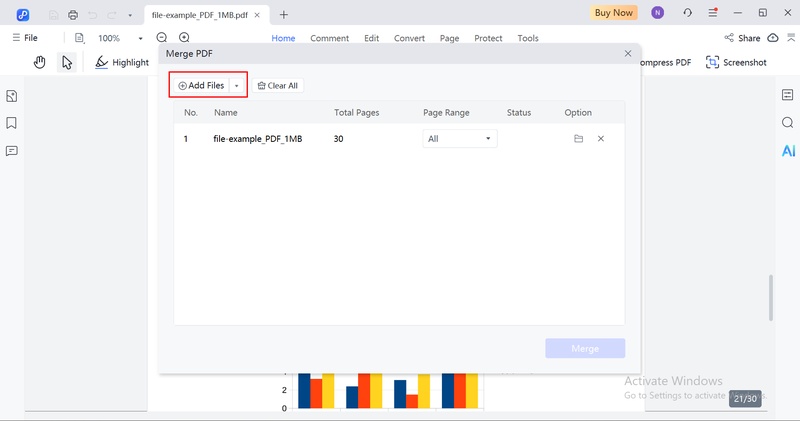Click the Highlight tool
Image resolution: width=800 pixels, height=421 pixels.
(122, 62)
